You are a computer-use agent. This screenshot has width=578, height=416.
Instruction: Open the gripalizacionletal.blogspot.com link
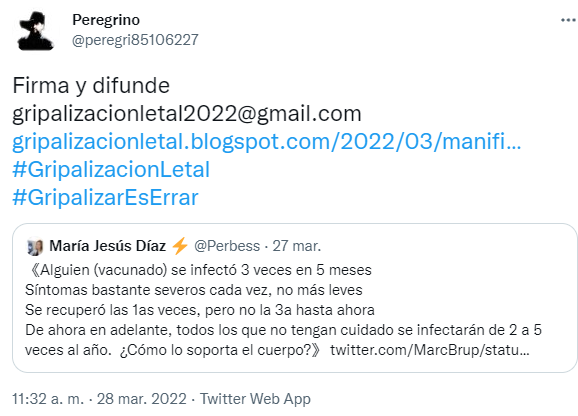pyautogui.click(x=267, y=142)
